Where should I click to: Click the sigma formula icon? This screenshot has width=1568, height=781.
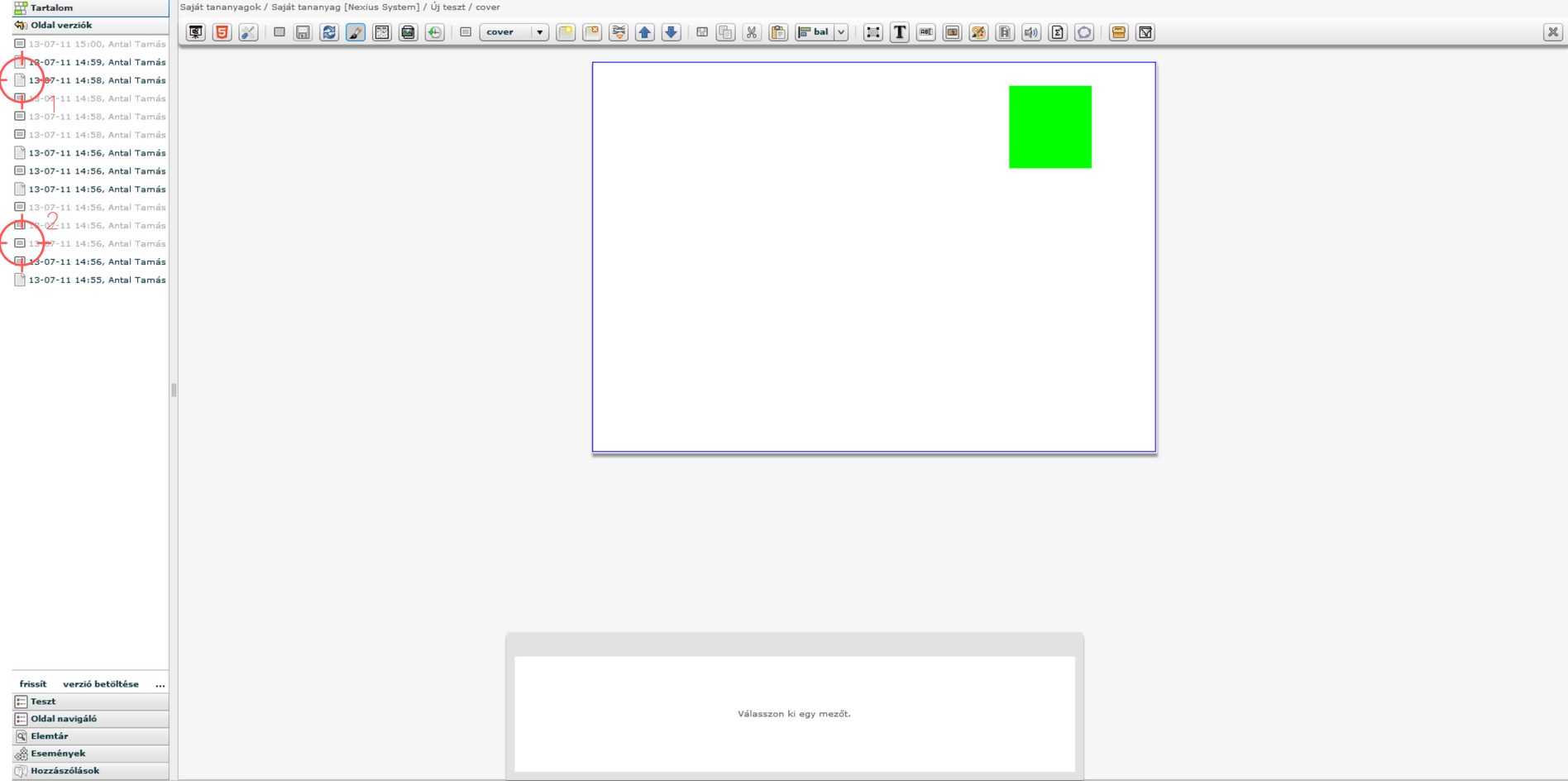pyautogui.click(x=1058, y=32)
